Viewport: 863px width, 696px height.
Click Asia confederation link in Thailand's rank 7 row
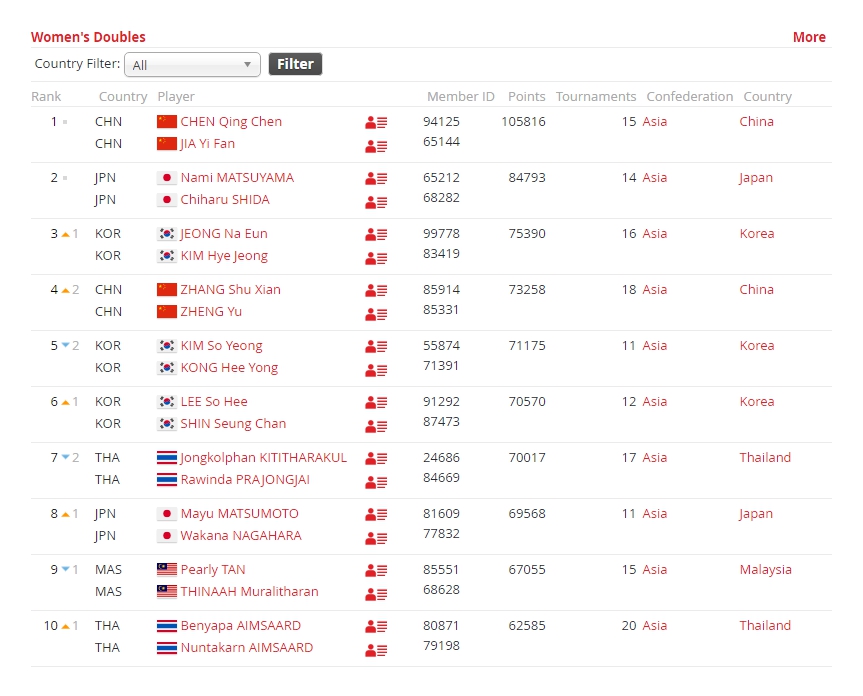click(654, 458)
